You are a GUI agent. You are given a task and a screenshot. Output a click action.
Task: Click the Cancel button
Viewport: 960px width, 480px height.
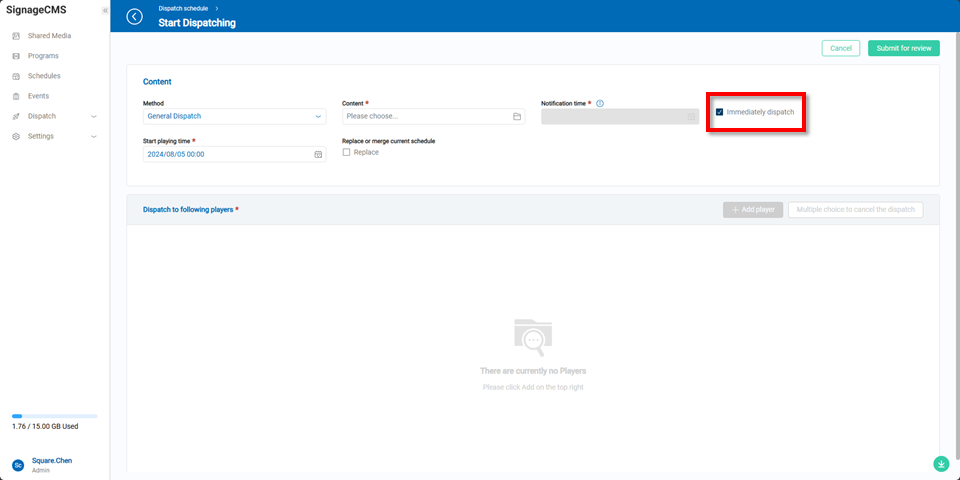point(840,48)
